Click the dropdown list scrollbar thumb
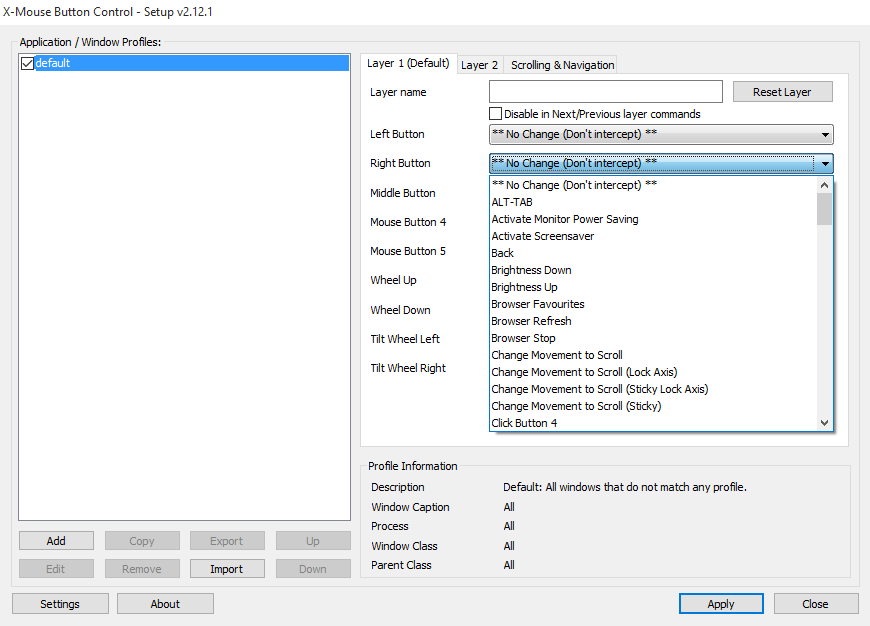 click(x=825, y=209)
